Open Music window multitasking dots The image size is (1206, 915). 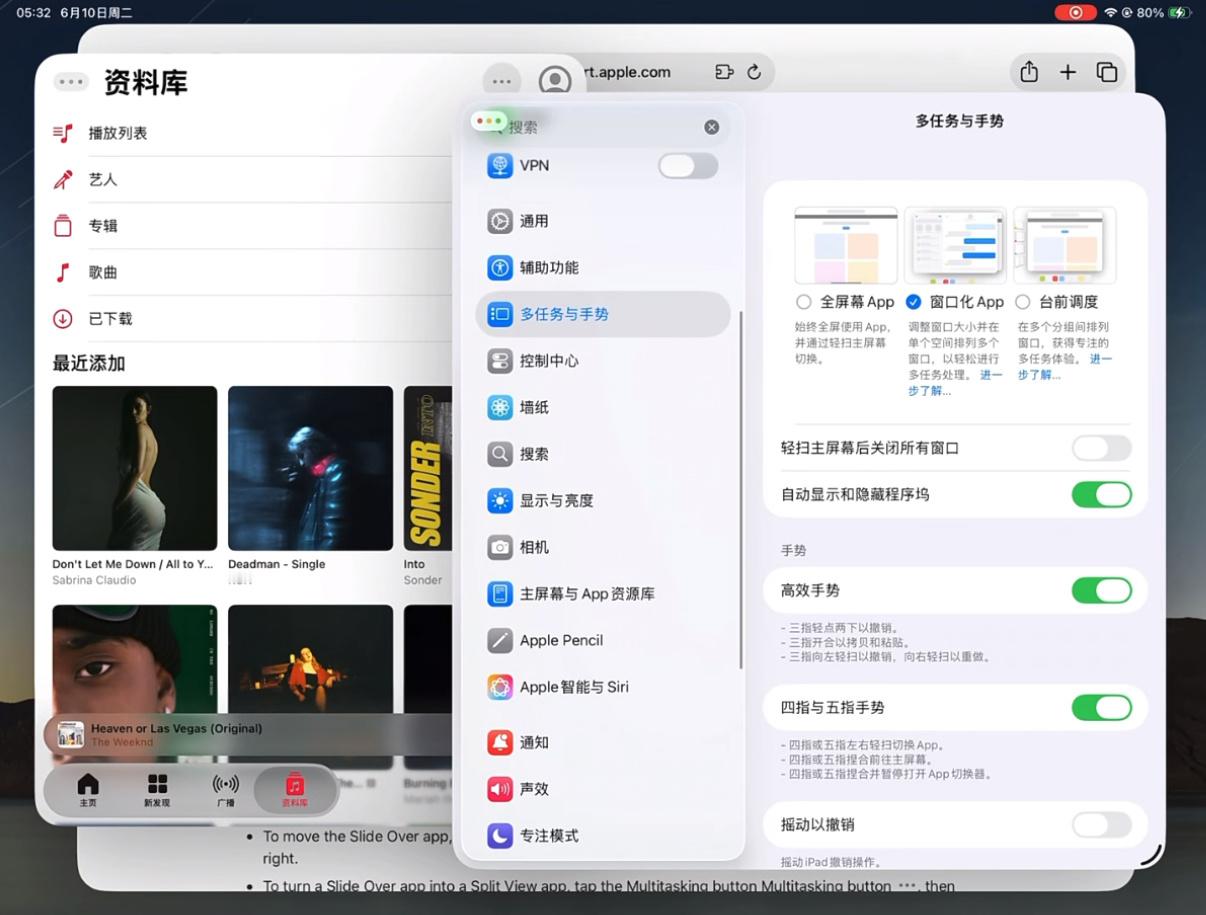click(x=71, y=82)
